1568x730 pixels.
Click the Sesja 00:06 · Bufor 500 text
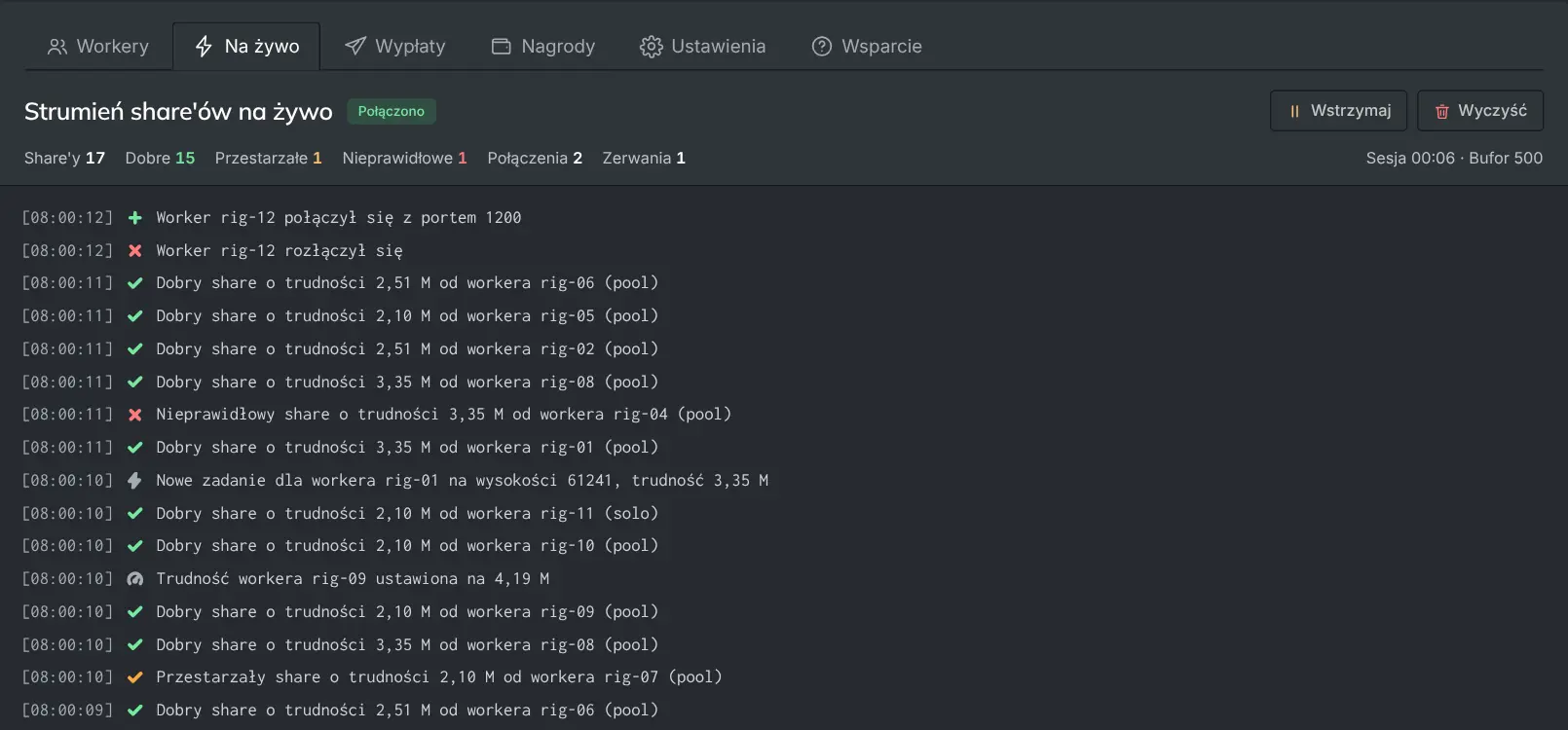tap(1454, 158)
